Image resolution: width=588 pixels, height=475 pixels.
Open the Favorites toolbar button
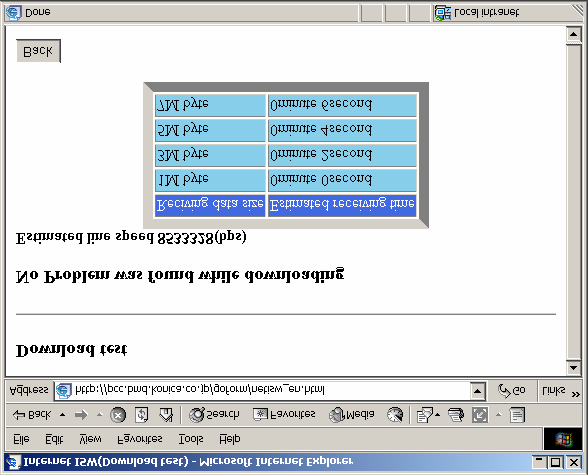[284, 415]
